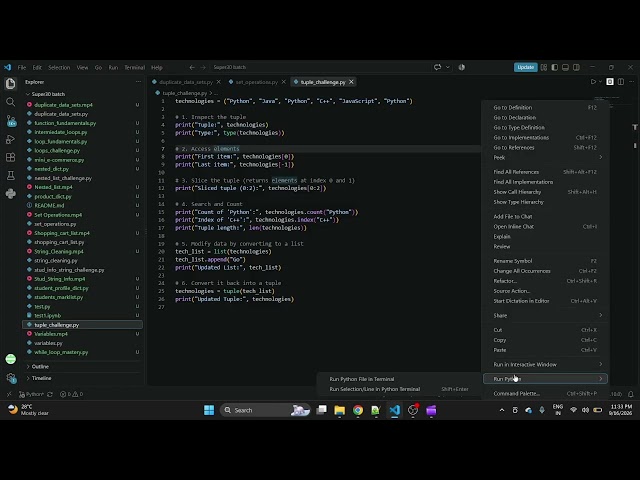Open the Selection menu
640x480 pixels.
[x=59, y=67]
